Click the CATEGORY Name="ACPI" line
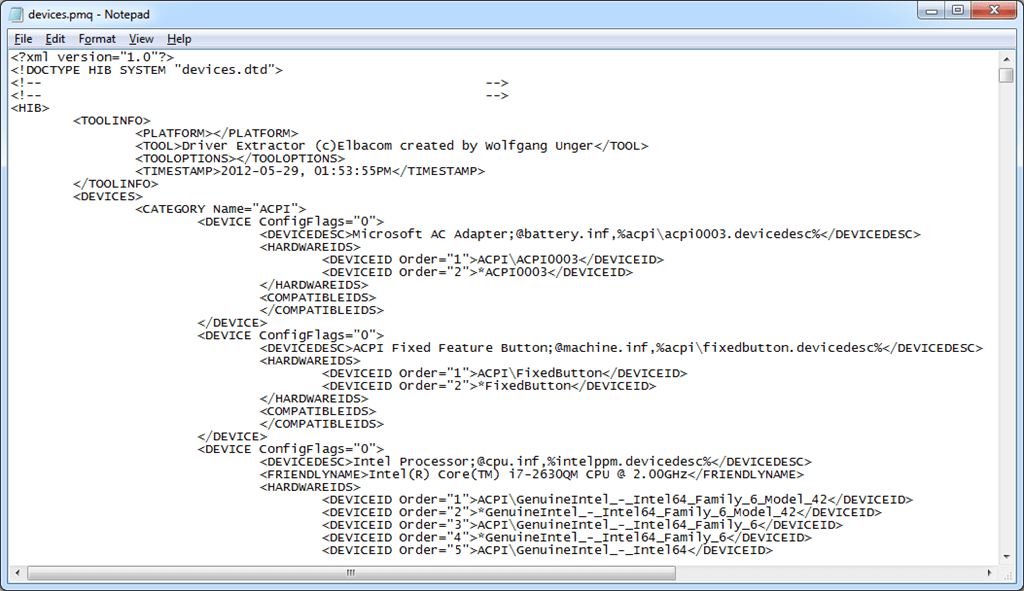 click(x=221, y=209)
